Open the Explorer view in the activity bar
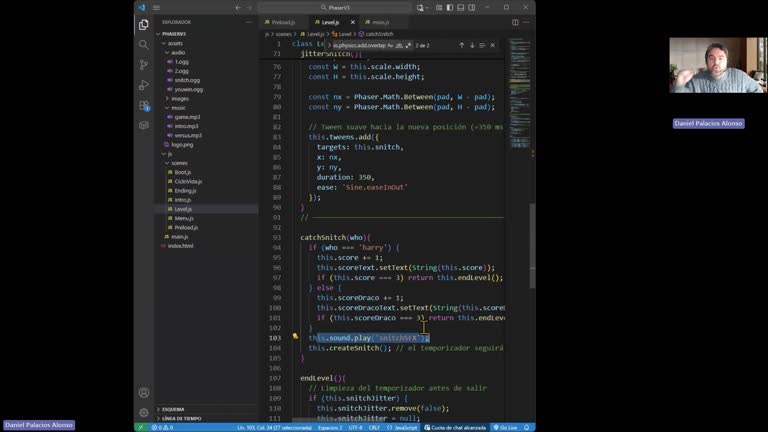Viewport: 768px width, 432px height. 144,24
